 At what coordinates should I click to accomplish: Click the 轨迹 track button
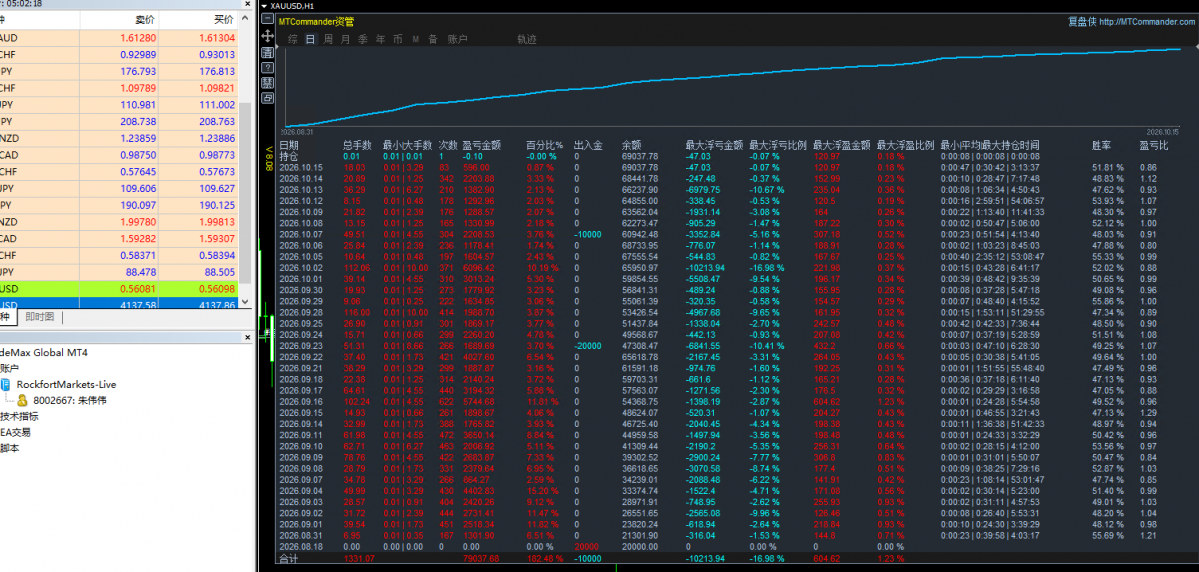[527, 39]
